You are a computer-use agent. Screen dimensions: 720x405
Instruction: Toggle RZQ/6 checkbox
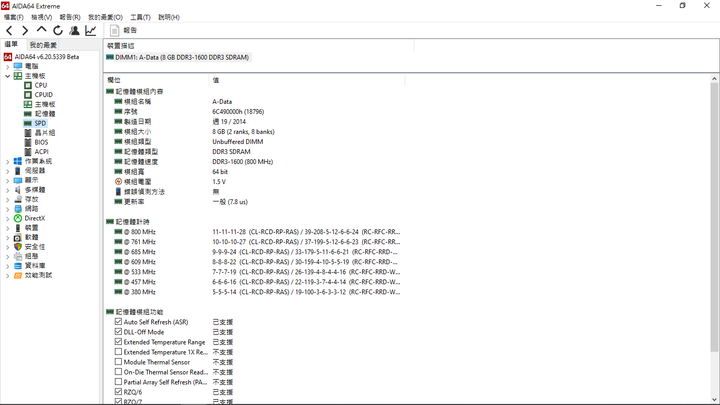click(x=118, y=392)
